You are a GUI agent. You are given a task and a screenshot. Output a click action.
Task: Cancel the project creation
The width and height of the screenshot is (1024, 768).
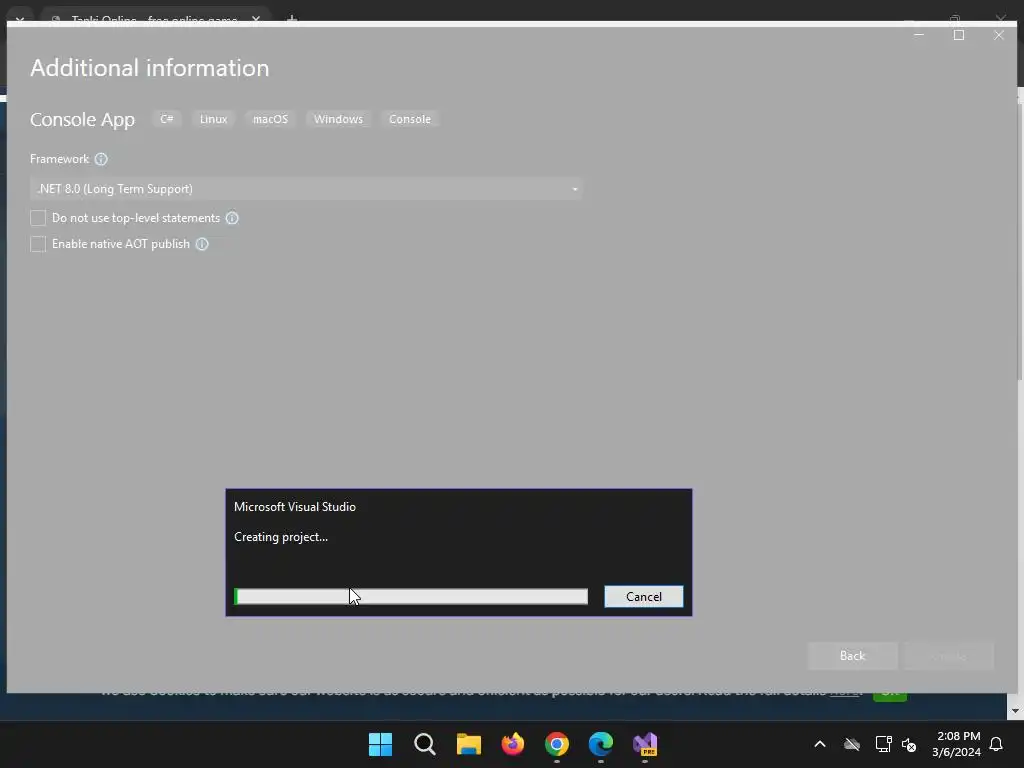(x=643, y=596)
